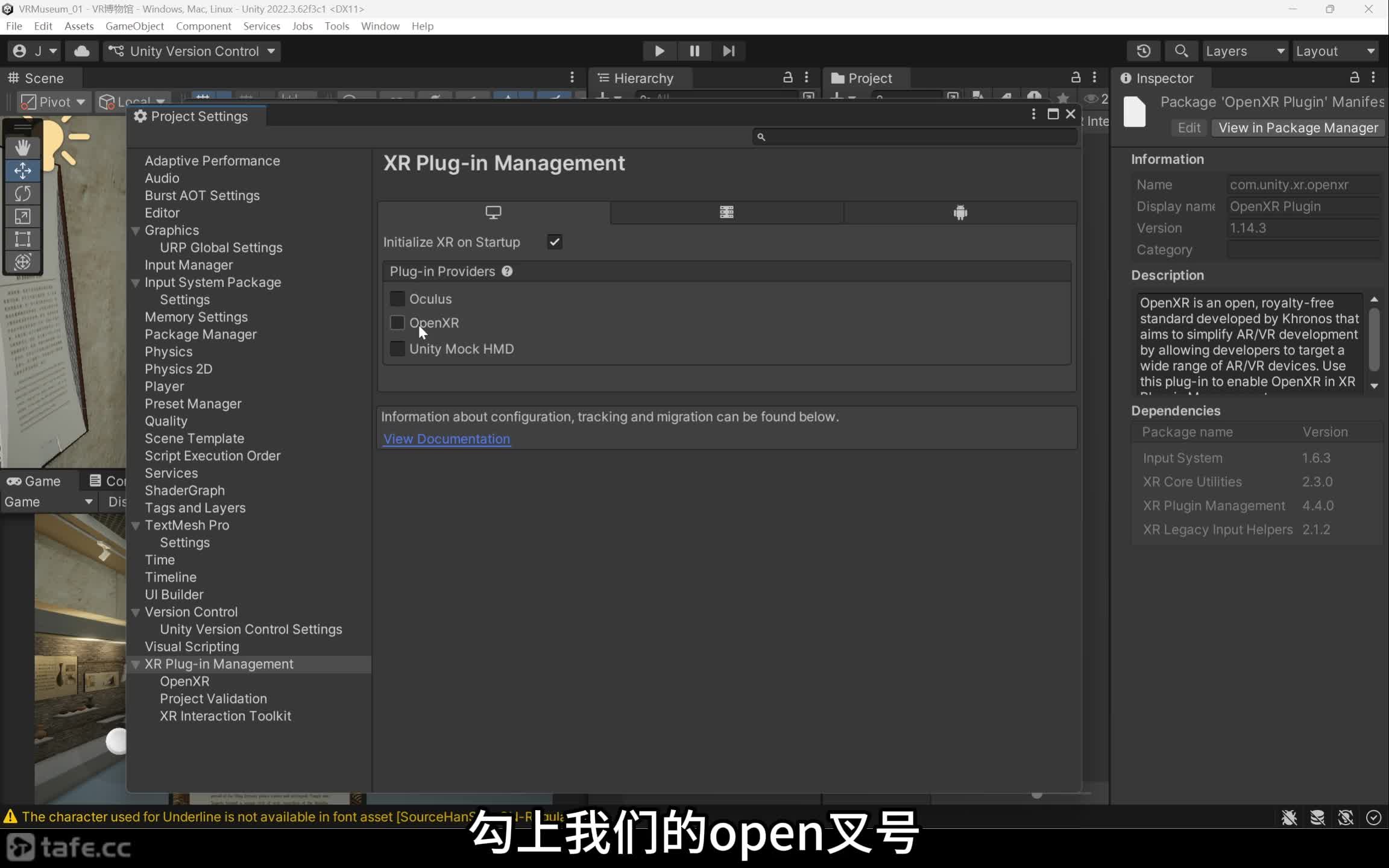Viewport: 1389px width, 868px height.
Task: Start Play mode
Action: (660, 51)
